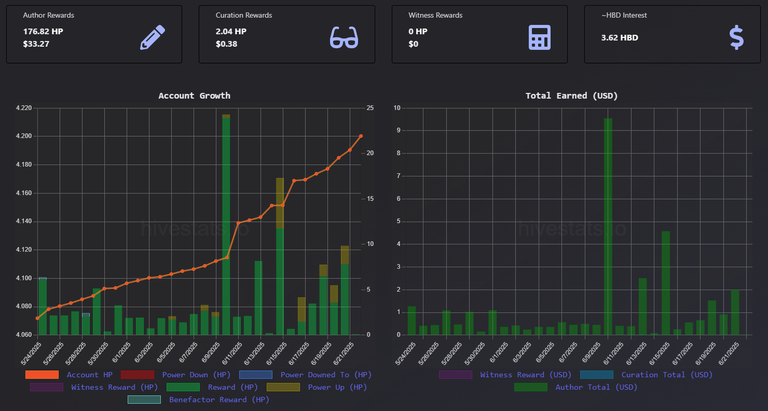Toggle the Power Down (HP) red legend swatch

click(138, 375)
